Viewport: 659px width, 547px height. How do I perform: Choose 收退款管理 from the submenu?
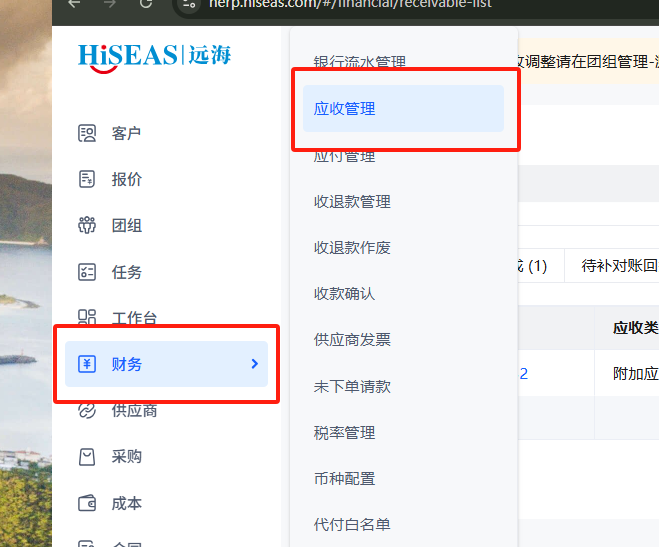352,201
